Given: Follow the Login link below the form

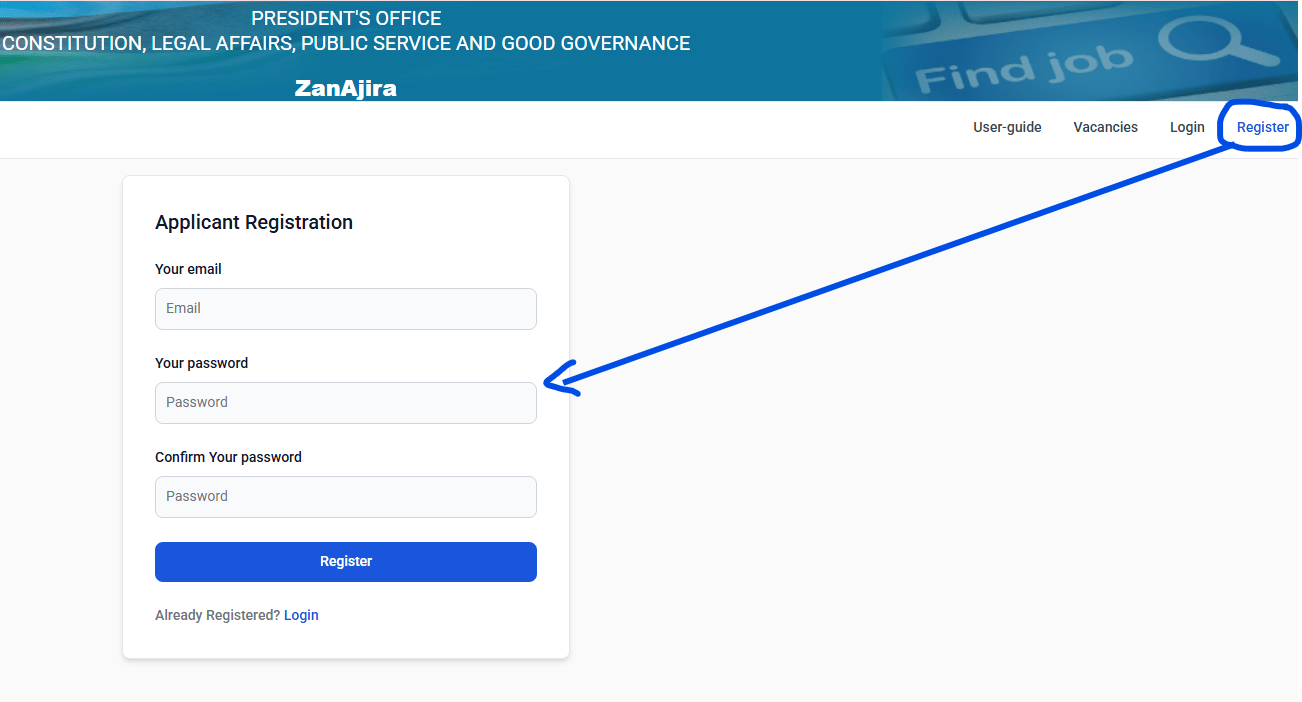Looking at the screenshot, I should 301,615.
